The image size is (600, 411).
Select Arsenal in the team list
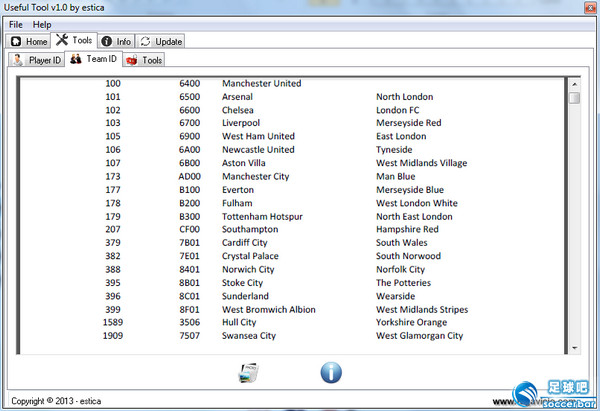(237, 97)
